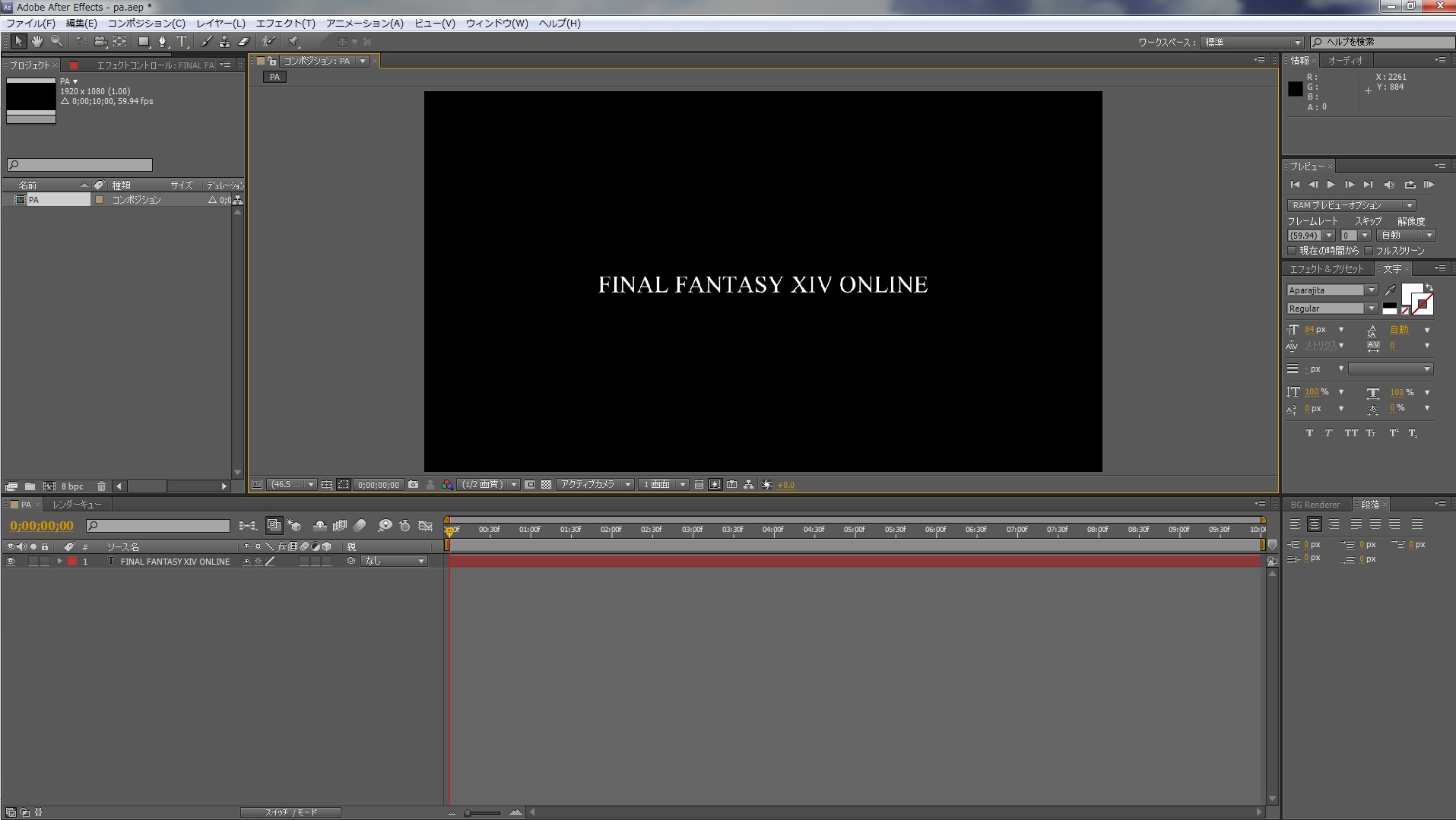Open the アニメーション(A) menu
Viewport: 1456px width, 820px height.
tap(364, 24)
